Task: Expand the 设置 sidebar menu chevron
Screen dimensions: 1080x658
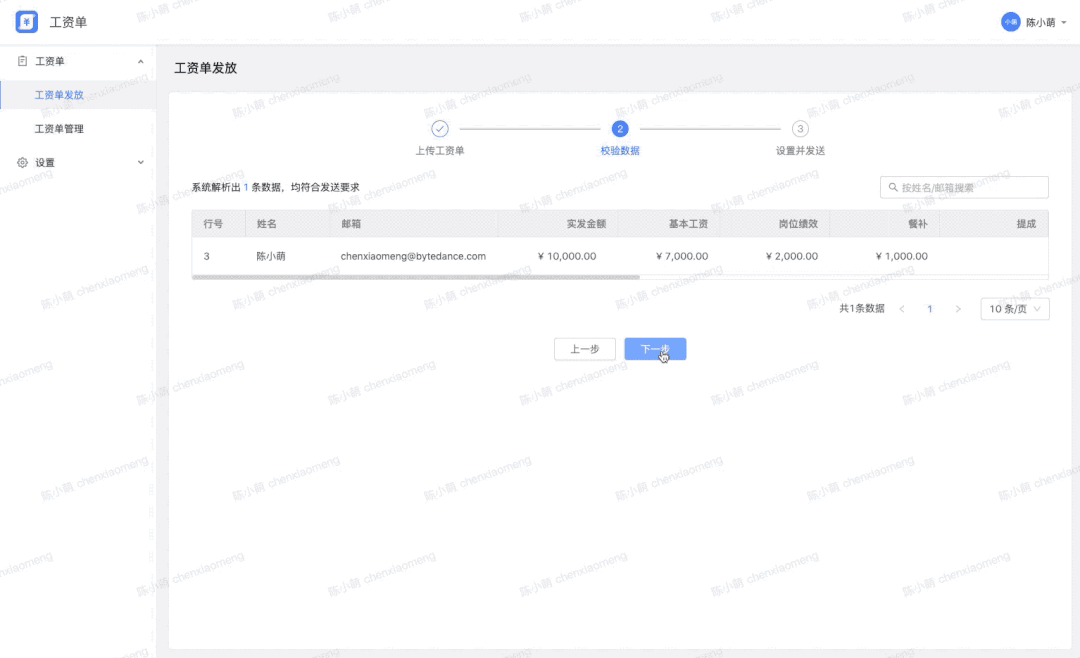Action: coord(141,163)
